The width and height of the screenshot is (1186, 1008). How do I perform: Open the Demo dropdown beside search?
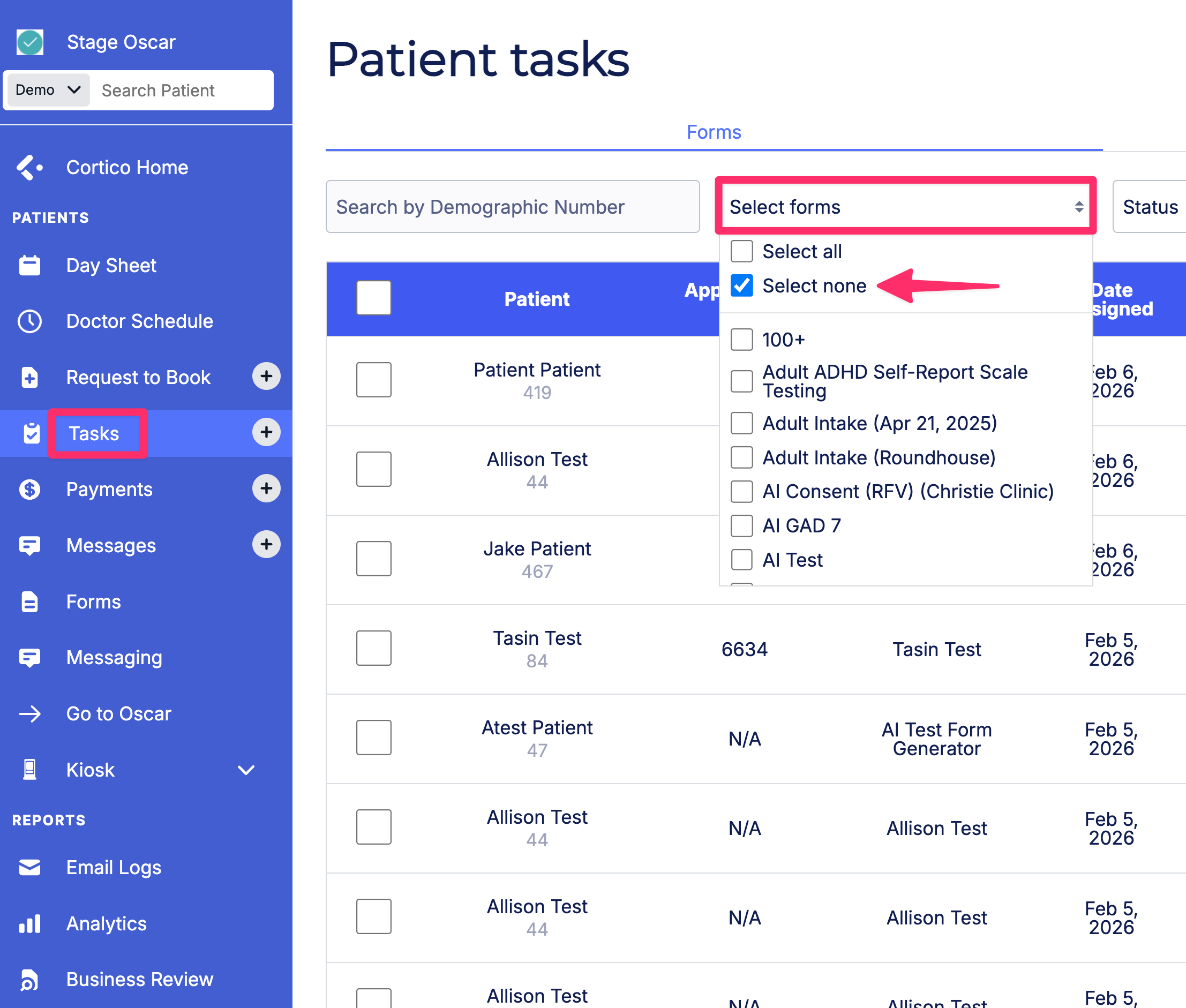(x=48, y=90)
